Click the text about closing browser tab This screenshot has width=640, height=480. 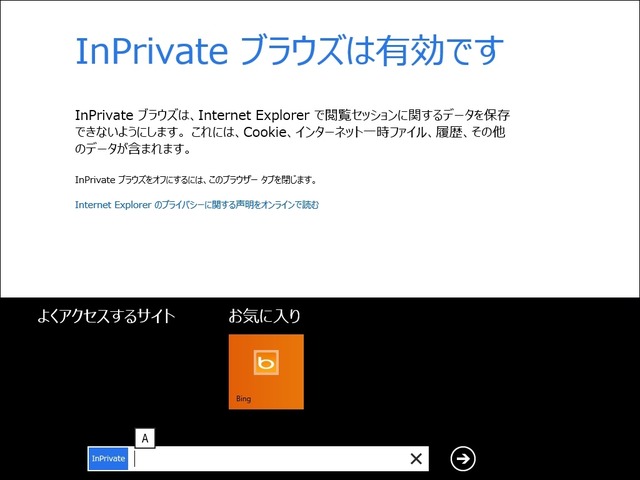196,180
